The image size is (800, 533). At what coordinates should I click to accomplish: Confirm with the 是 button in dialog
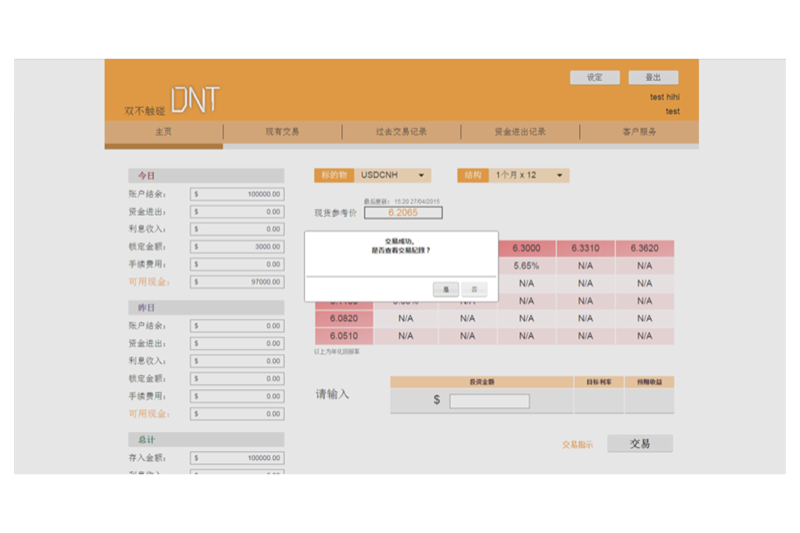(x=445, y=290)
